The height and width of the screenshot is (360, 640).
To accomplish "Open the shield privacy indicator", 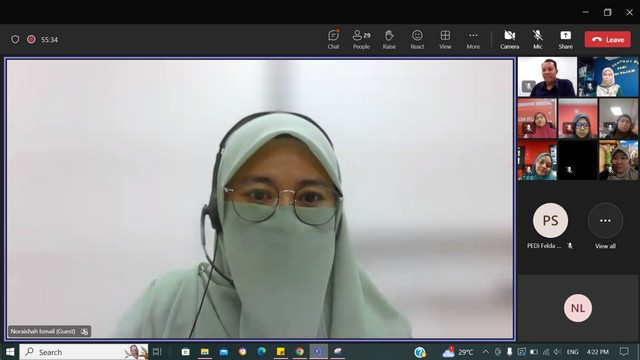I will (x=15, y=39).
